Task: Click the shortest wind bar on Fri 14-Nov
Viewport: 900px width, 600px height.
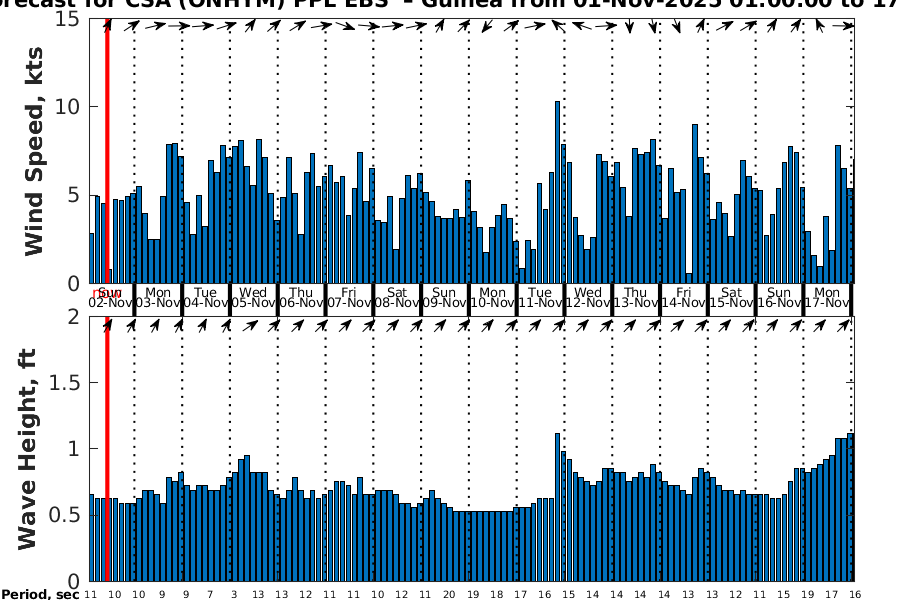Action: 689,277
